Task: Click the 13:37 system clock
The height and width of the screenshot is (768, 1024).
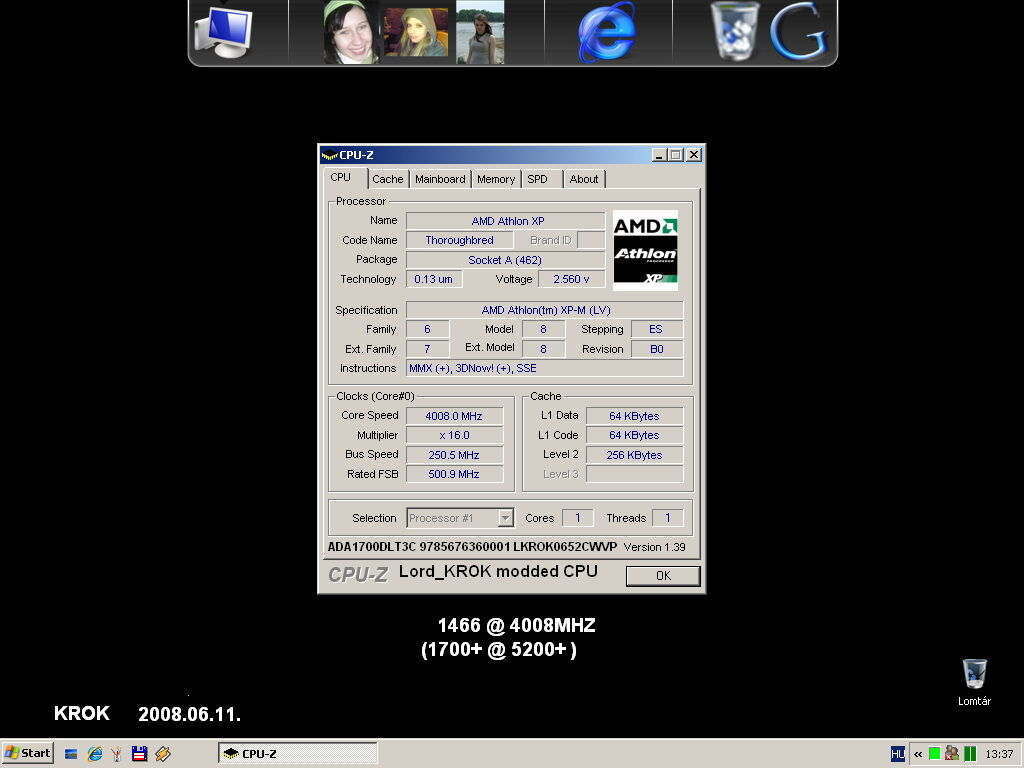Action: pos(999,754)
